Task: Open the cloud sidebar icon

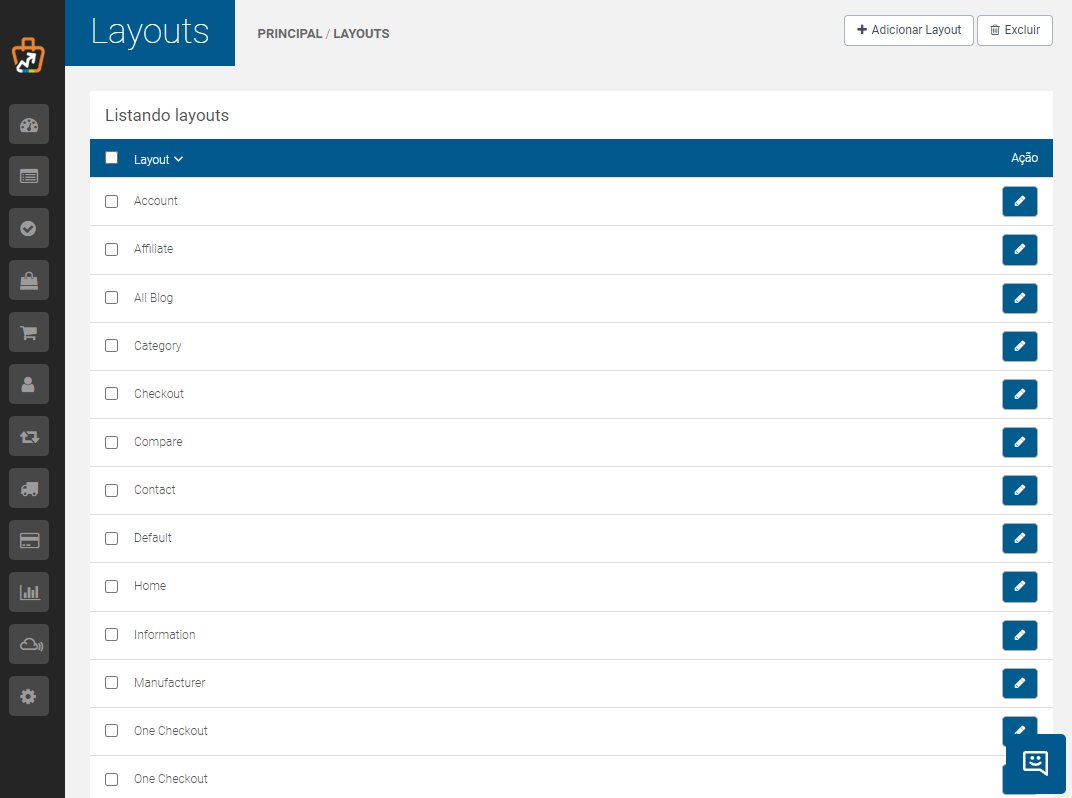Action: point(29,644)
